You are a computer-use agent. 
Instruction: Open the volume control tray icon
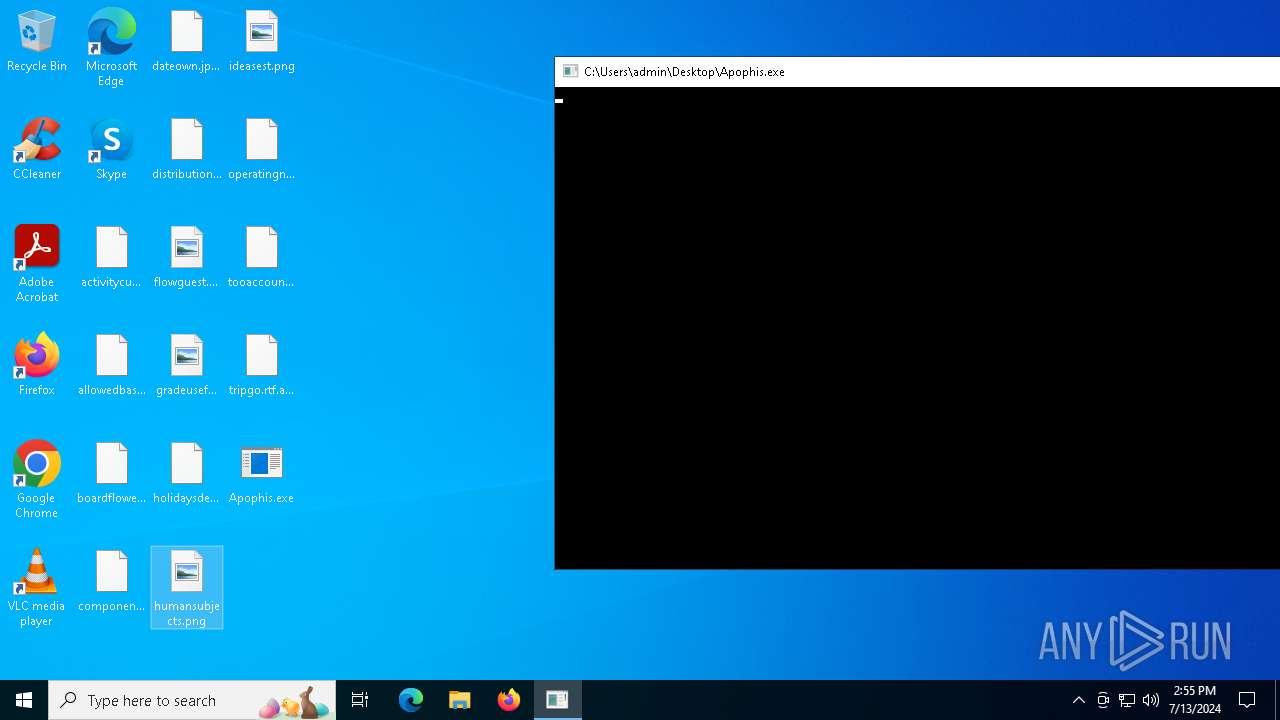tap(1151, 700)
